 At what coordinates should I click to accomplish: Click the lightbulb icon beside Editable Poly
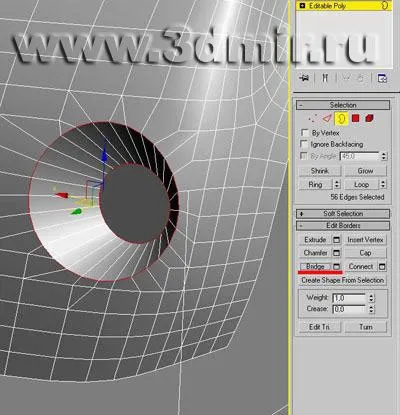(x=385, y=6)
